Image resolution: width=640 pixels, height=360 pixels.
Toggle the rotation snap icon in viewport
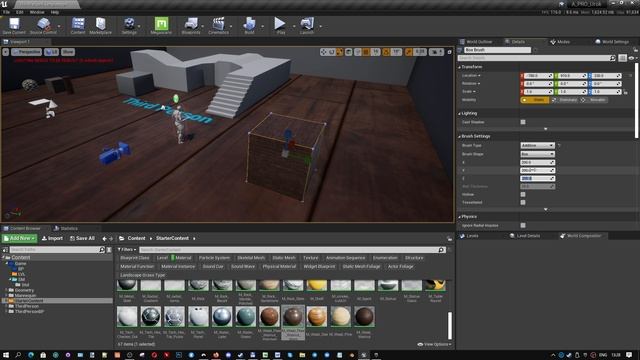pyautogui.click(x=386, y=52)
